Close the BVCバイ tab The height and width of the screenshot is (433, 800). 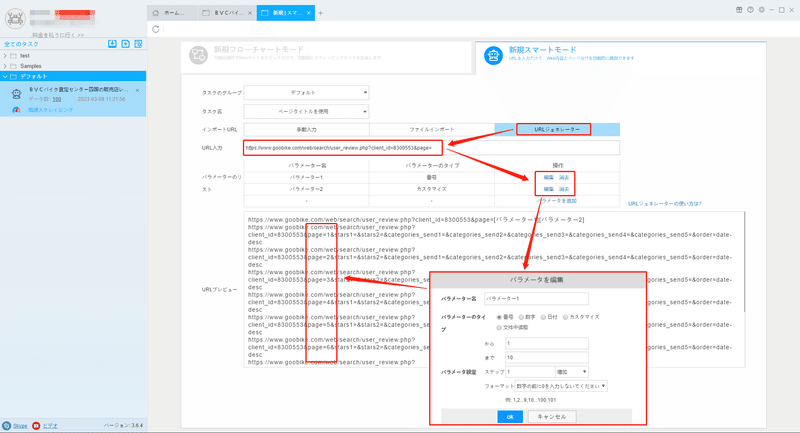click(249, 13)
